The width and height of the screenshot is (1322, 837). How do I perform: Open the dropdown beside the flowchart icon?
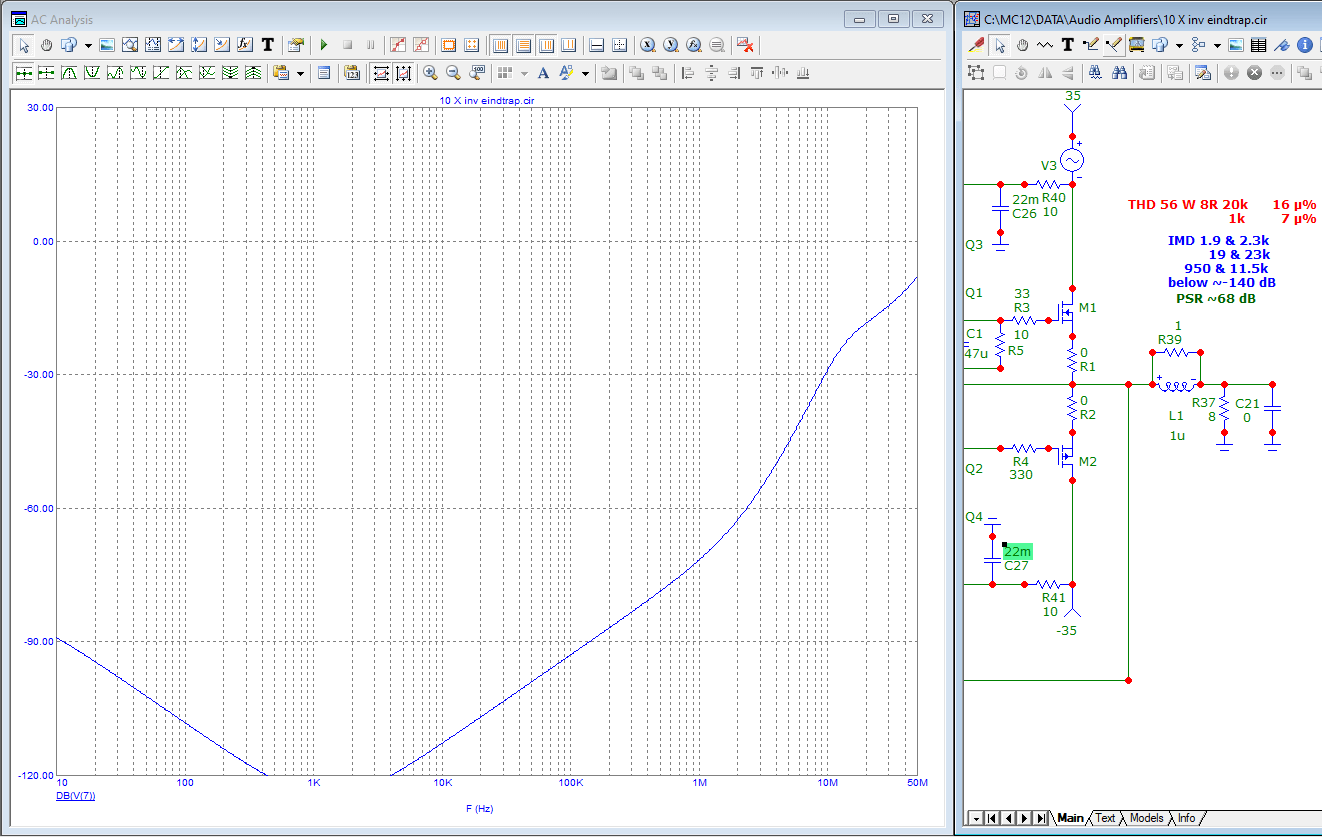[1217, 45]
